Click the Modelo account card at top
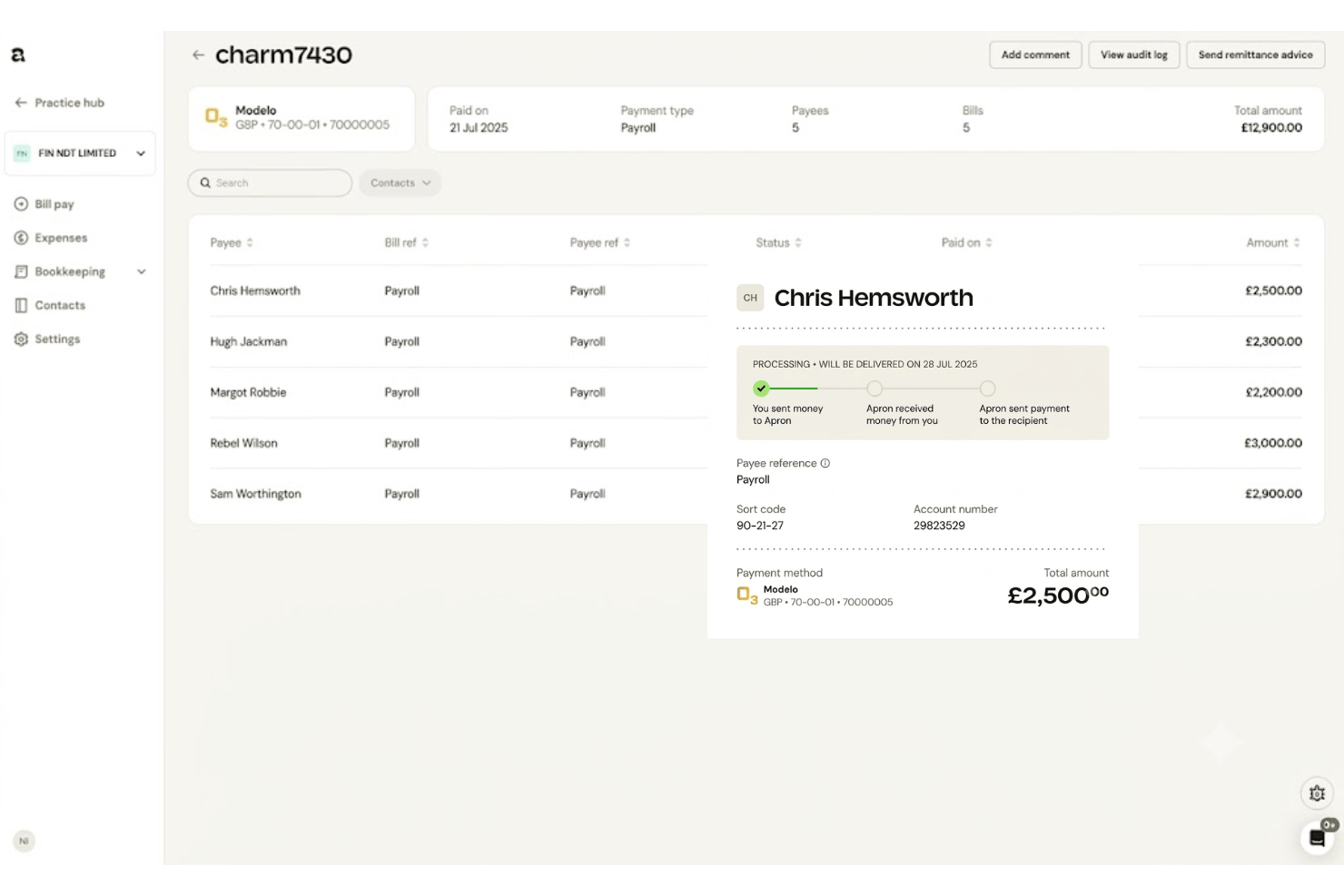1344x896 pixels. coord(301,119)
